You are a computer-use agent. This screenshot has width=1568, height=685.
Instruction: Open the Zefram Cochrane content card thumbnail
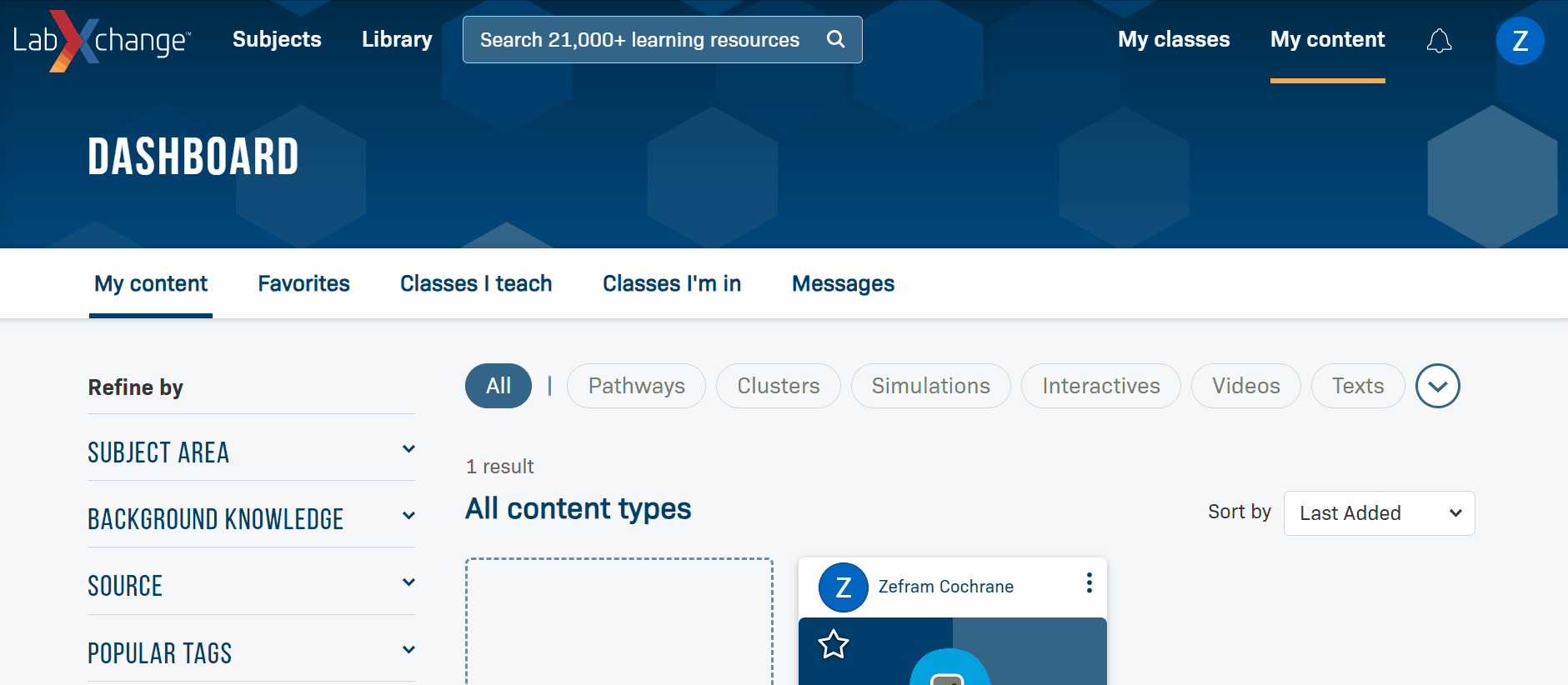[953, 652]
